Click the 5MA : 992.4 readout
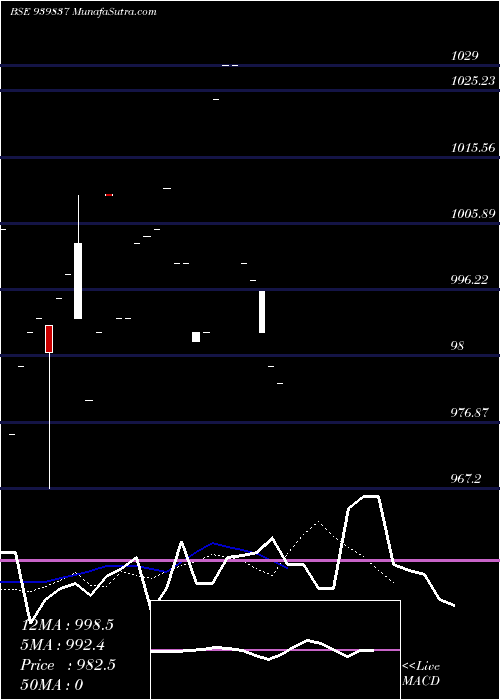Image resolution: width=500 pixels, height=700 pixels. (x=65, y=645)
